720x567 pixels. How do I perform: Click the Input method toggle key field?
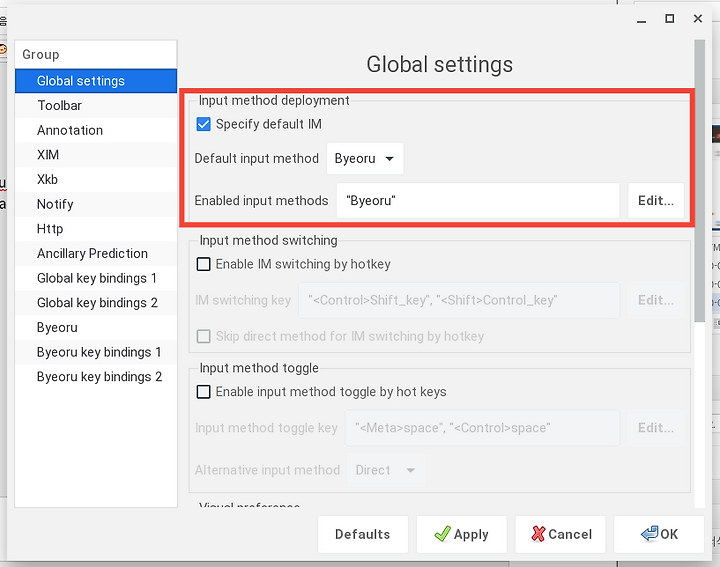click(482, 428)
